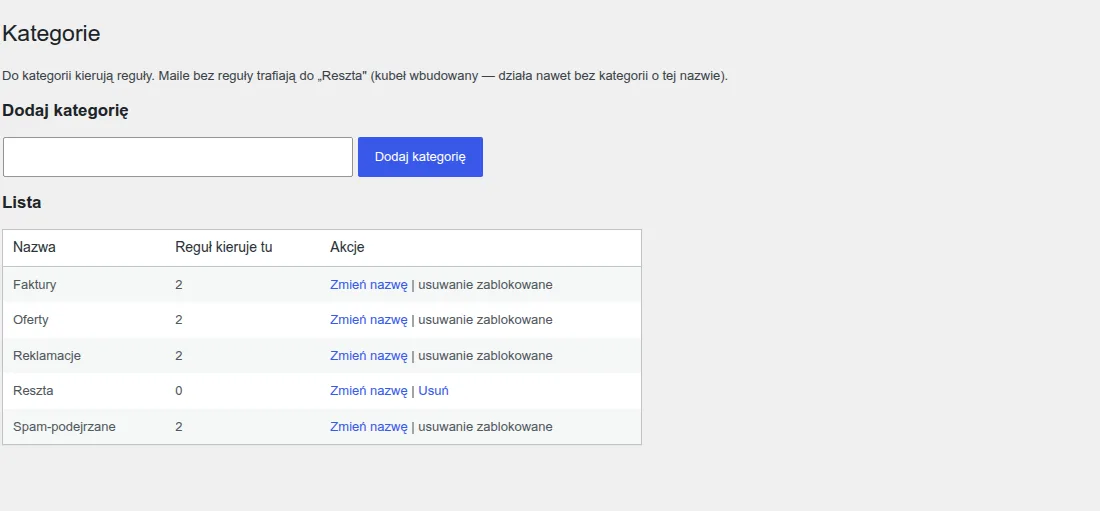The image size is (1100, 511).
Task: Click usuwanie zablokowane text in Spam-podejrzane row
Action: [x=485, y=426]
